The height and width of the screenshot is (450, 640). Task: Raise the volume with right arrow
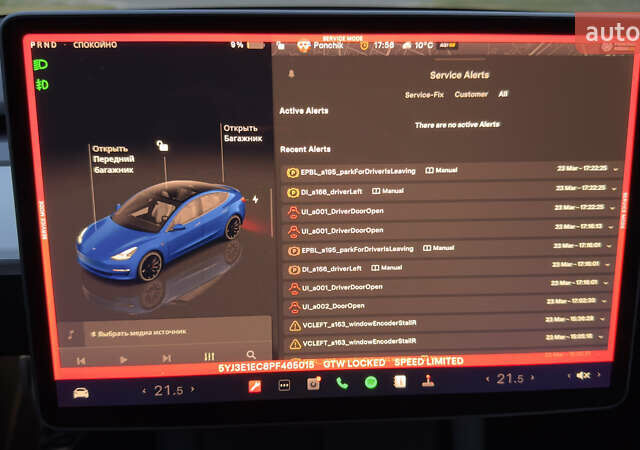tap(599, 374)
